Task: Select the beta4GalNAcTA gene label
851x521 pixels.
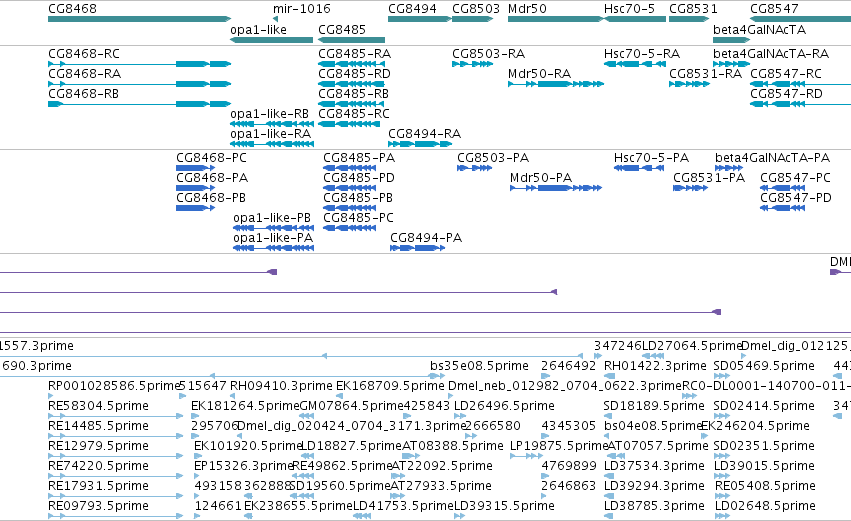Action: 759,29
